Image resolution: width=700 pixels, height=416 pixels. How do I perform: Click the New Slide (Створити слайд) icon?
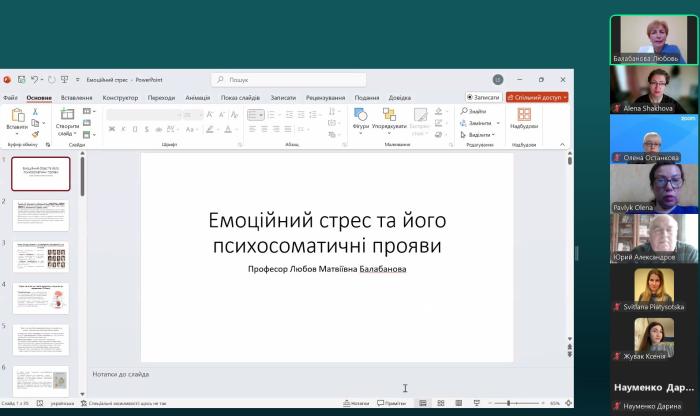(x=67, y=115)
